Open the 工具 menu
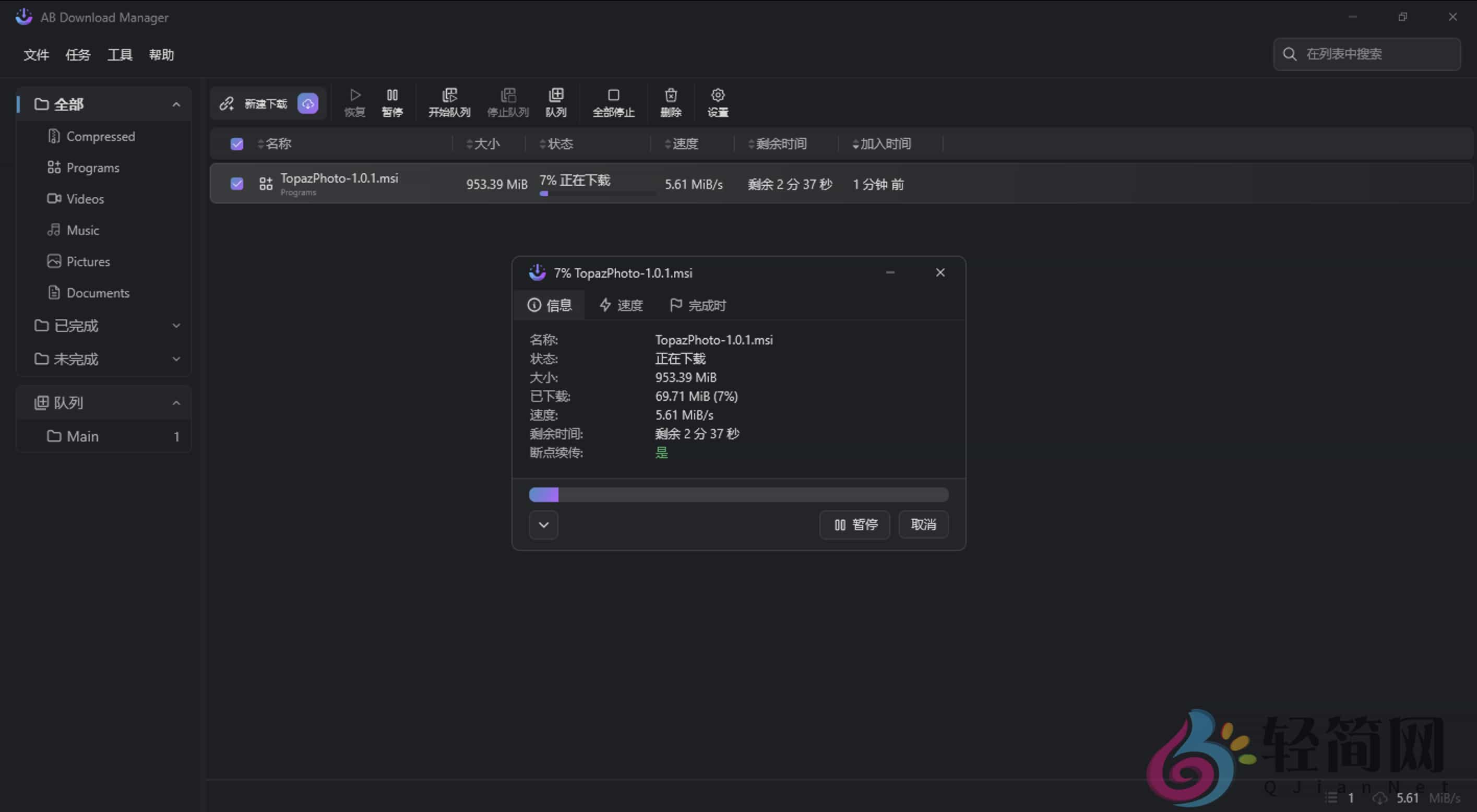 pos(120,54)
